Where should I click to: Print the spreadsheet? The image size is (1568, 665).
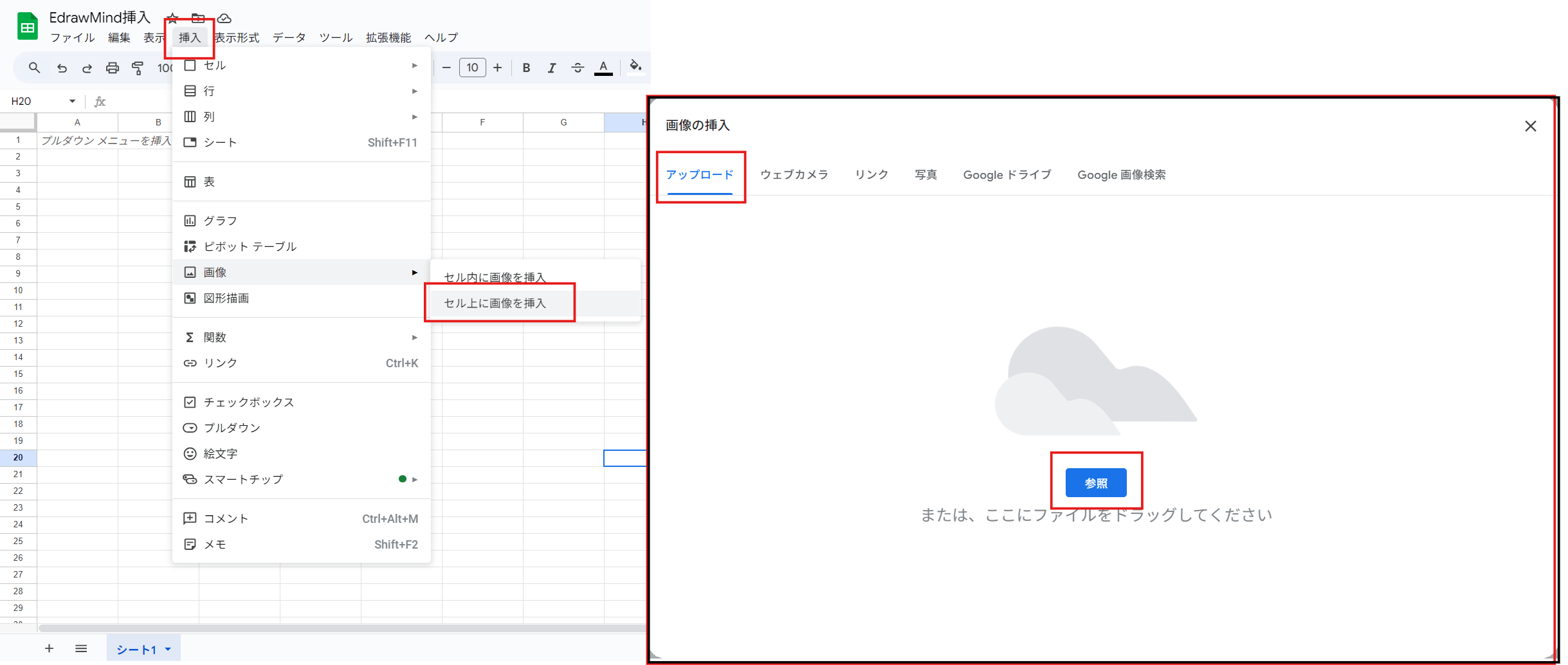(113, 68)
